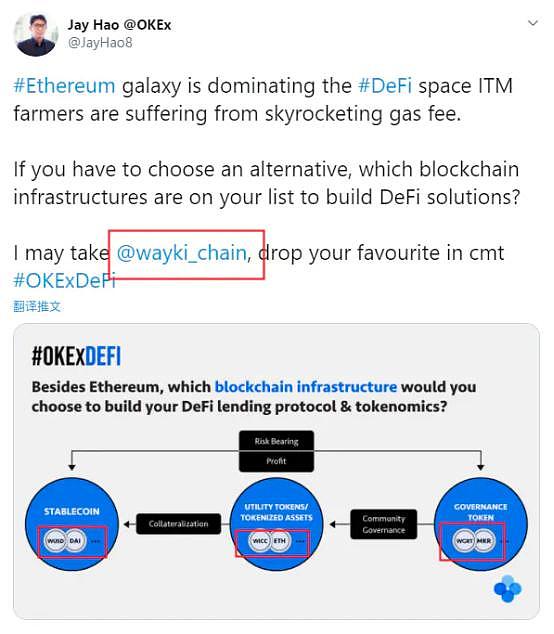
Task: Visit the @wayki_chain mention link
Action: click(182, 253)
